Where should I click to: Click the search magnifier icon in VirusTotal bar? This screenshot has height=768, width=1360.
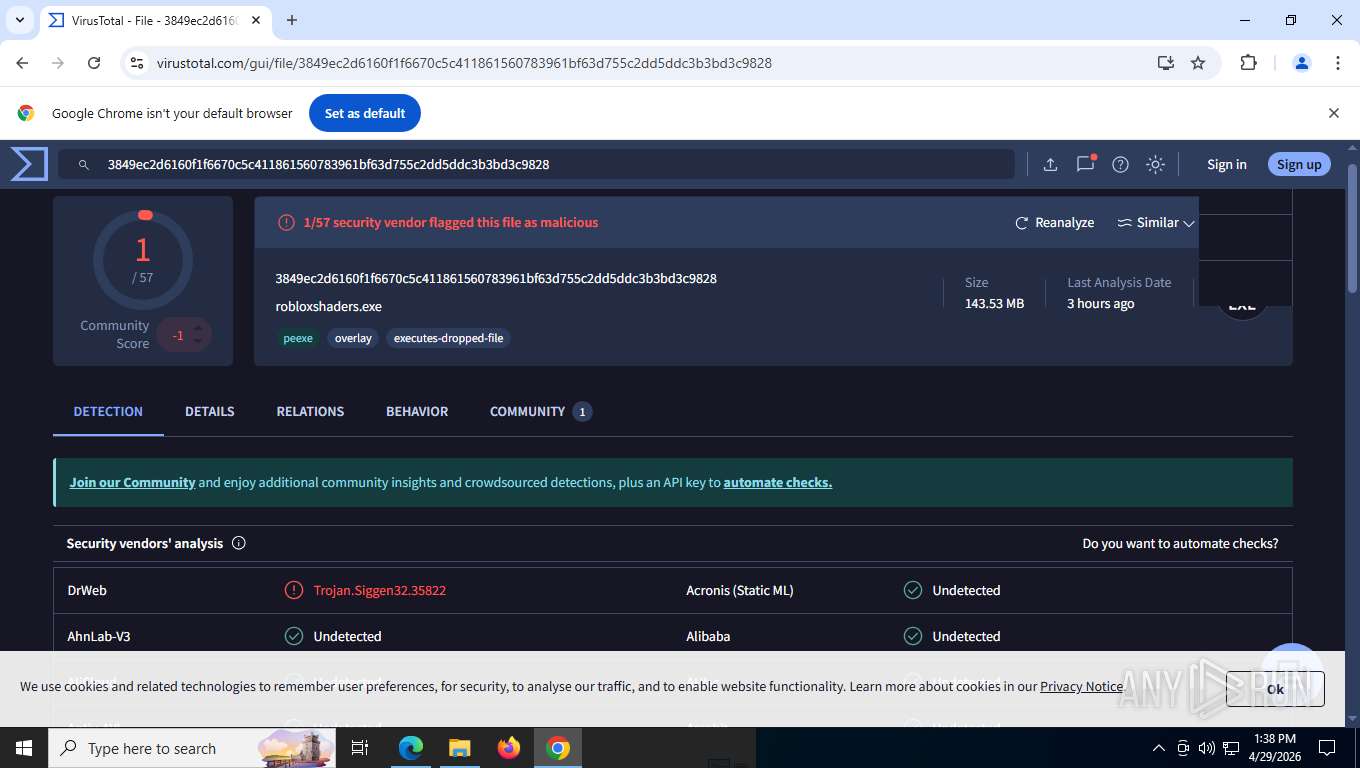pos(84,165)
